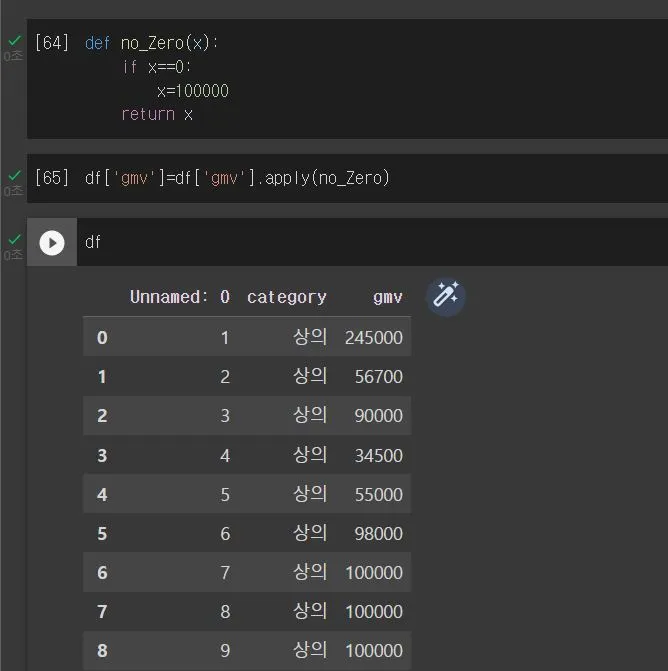Click the row index label 8
The image size is (668, 671).
pyautogui.click(x=102, y=650)
